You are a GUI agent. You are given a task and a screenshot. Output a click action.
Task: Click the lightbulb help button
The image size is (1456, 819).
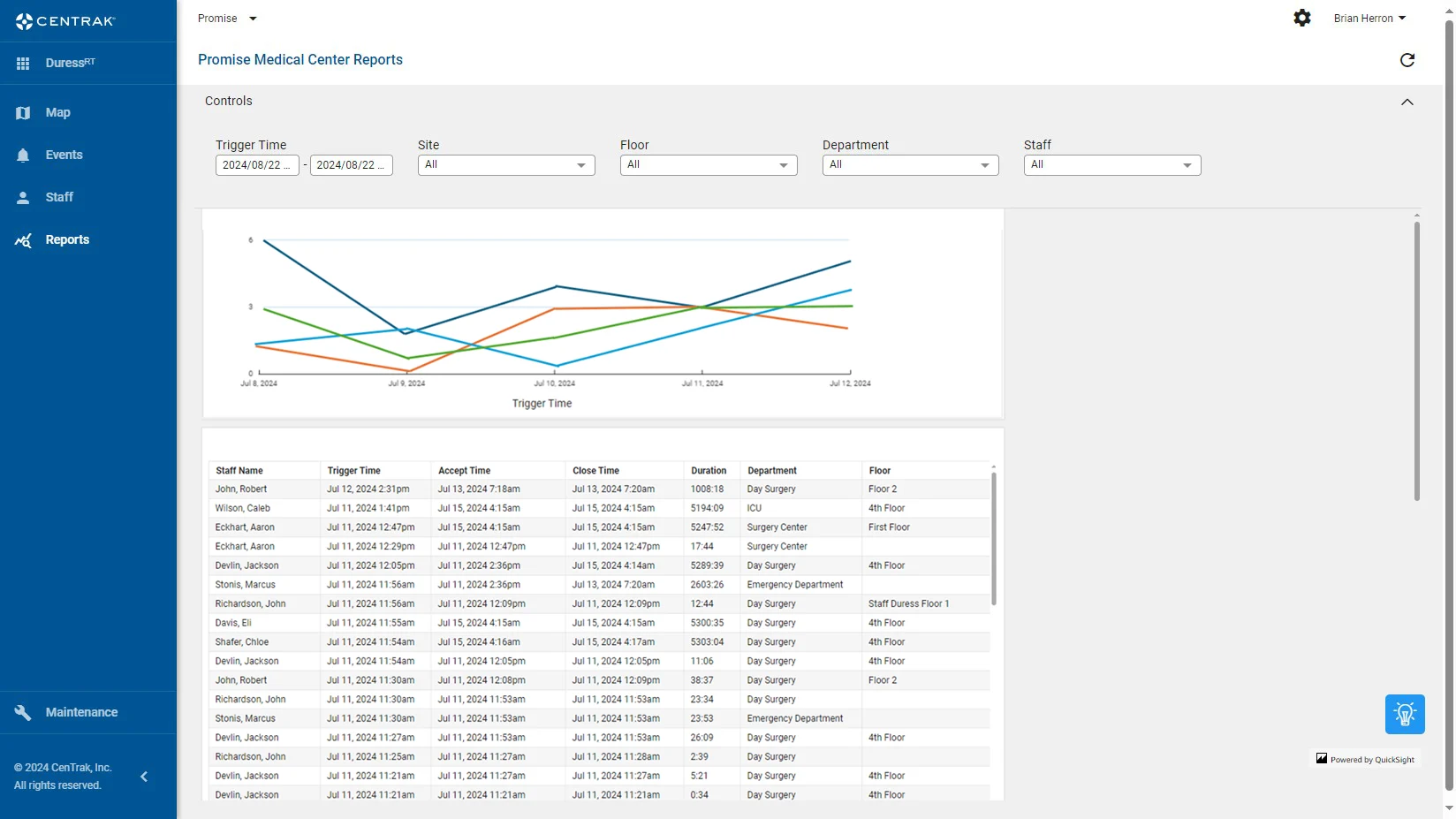[1405, 714]
